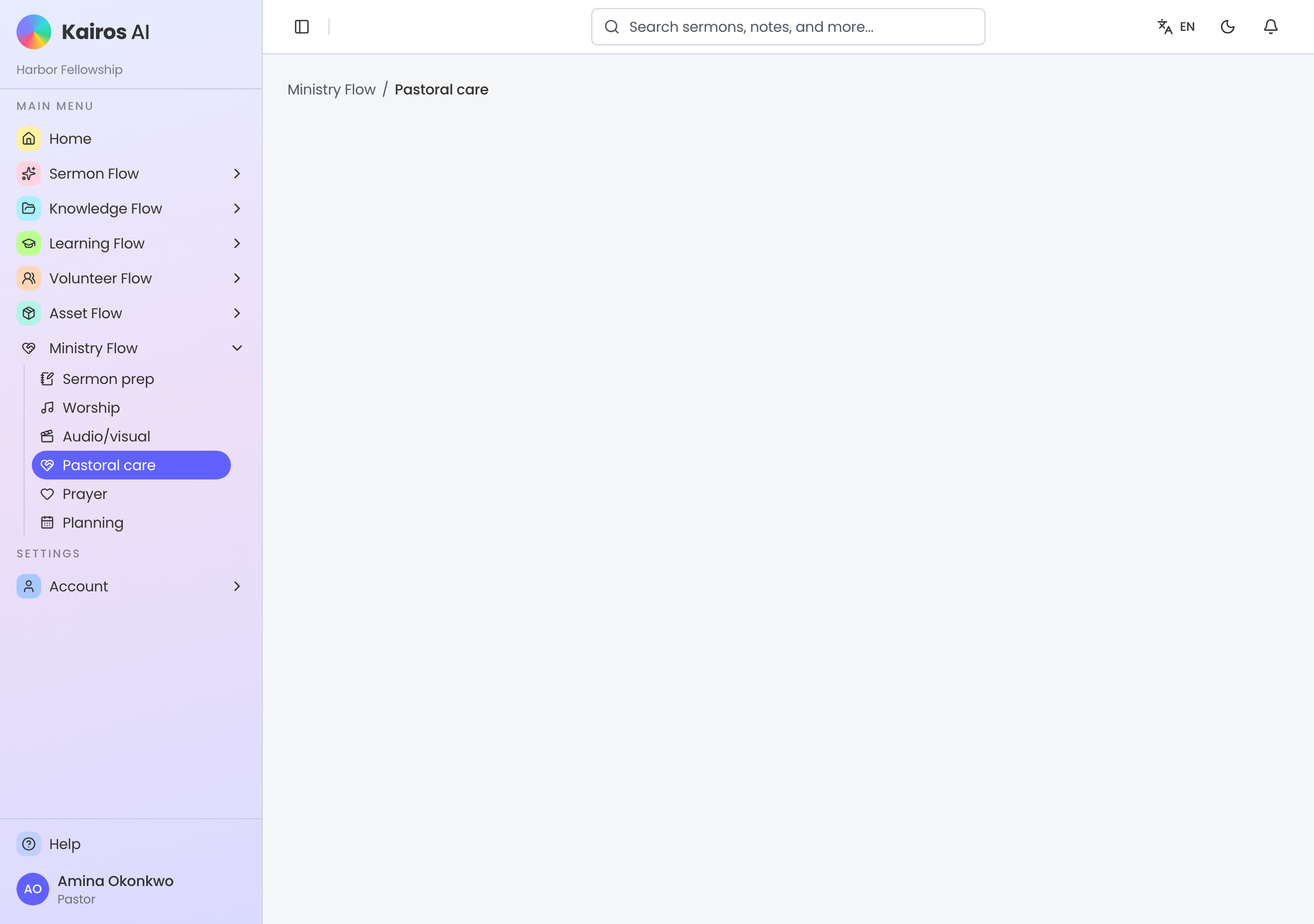1314x924 pixels.
Task: Click Pastoral care breadcrumb text
Action: click(441, 89)
